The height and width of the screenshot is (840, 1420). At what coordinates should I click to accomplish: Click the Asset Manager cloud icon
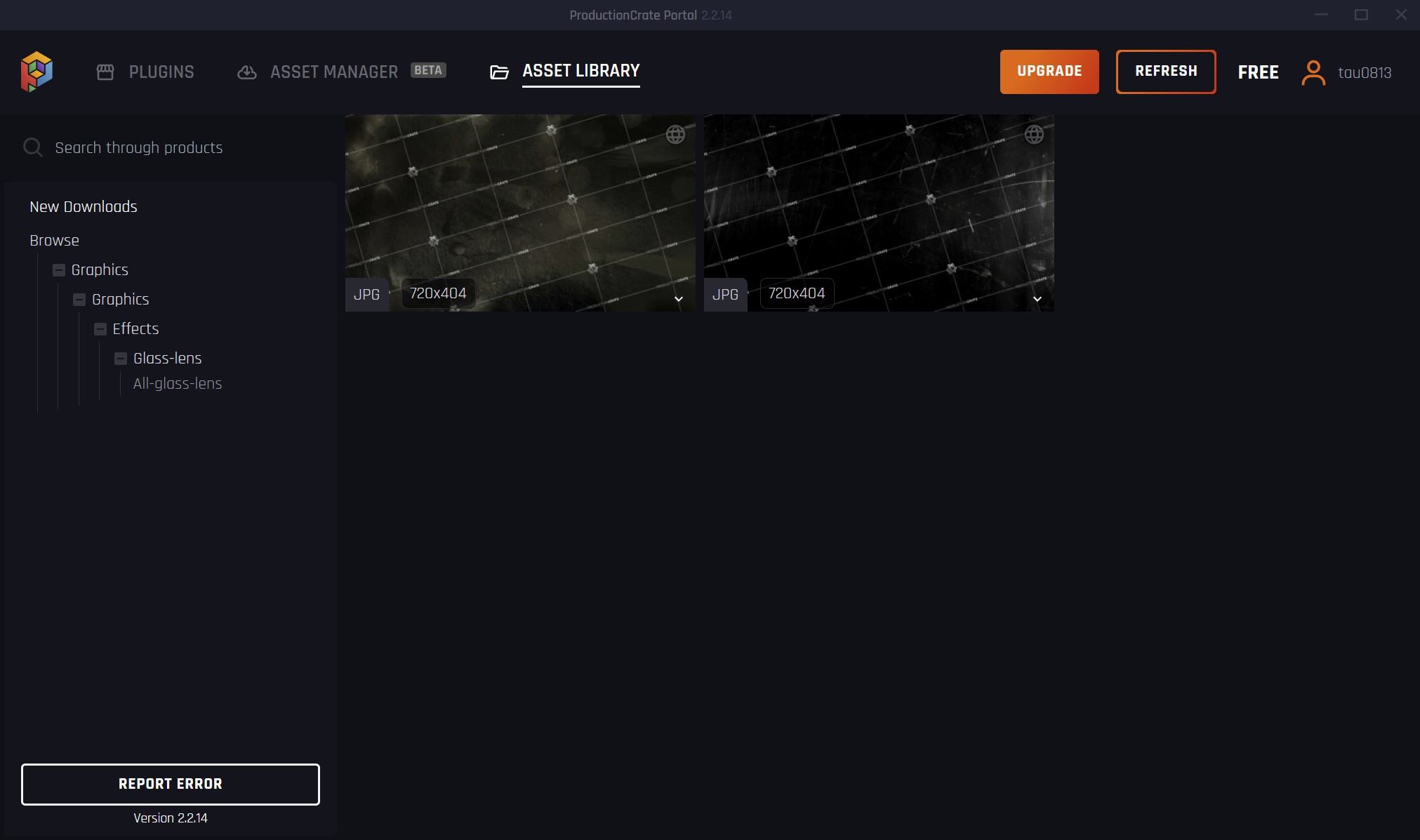247,72
